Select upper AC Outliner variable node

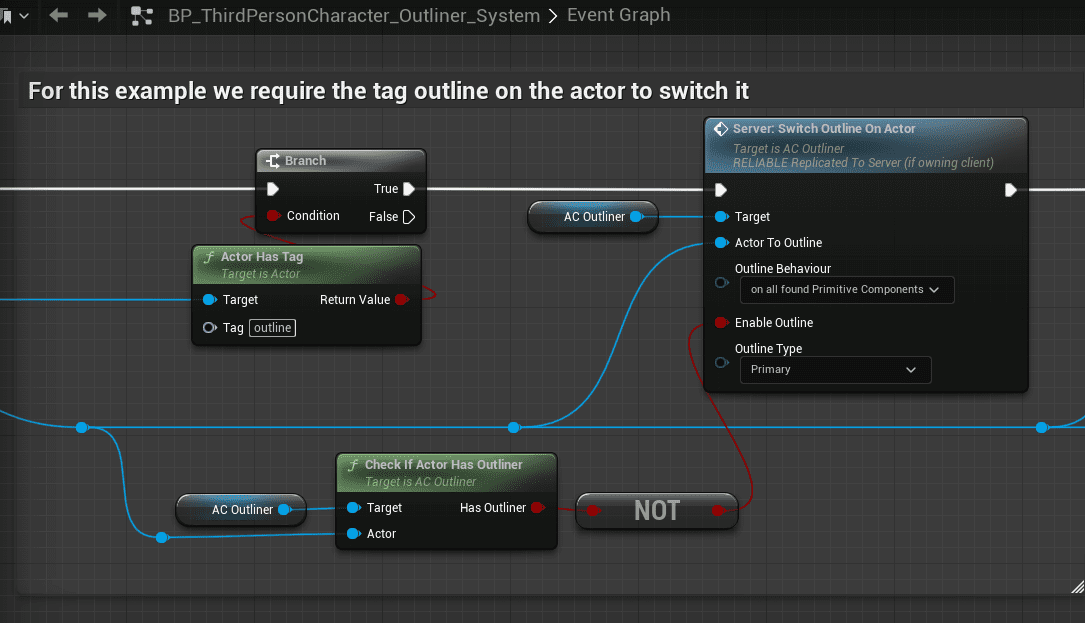click(x=593, y=217)
